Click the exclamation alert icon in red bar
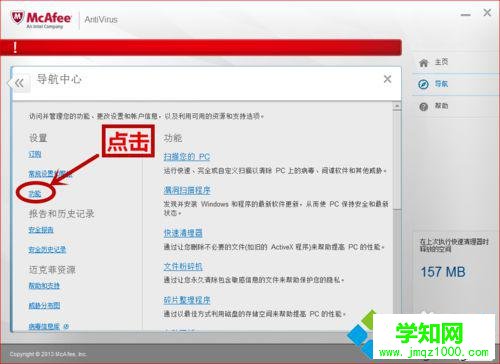Image resolution: width=500 pixels, height=364 pixels. coord(15,47)
